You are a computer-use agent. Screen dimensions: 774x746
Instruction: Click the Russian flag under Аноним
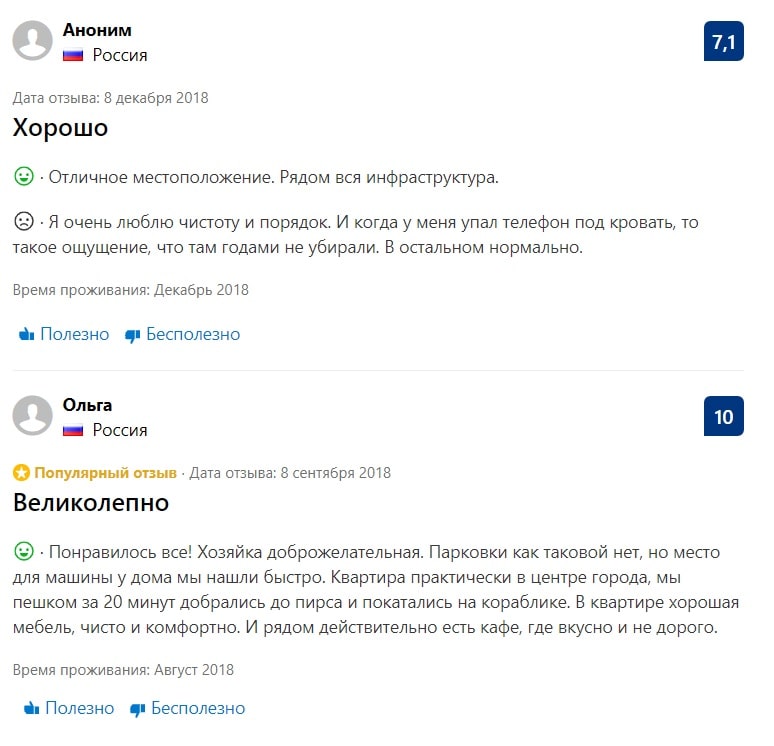(x=72, y=55)
